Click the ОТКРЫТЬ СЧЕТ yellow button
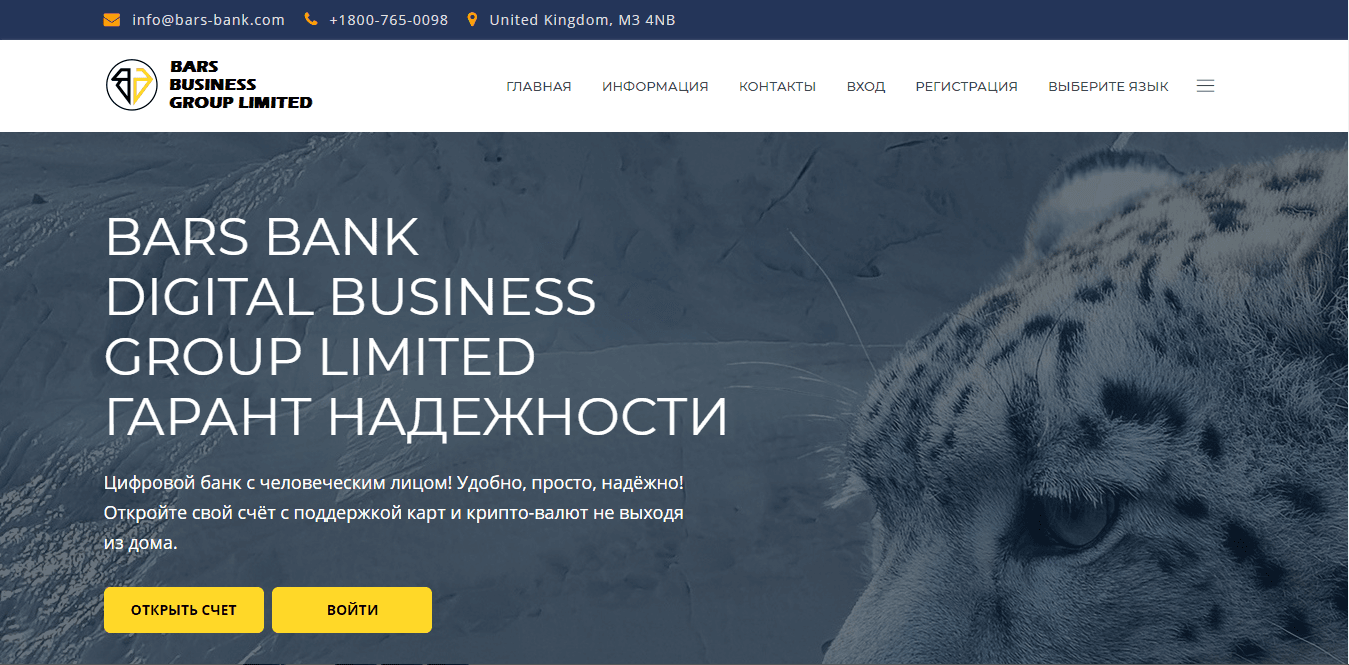Screen dimensions: 1349x665 tap(184, 610)
